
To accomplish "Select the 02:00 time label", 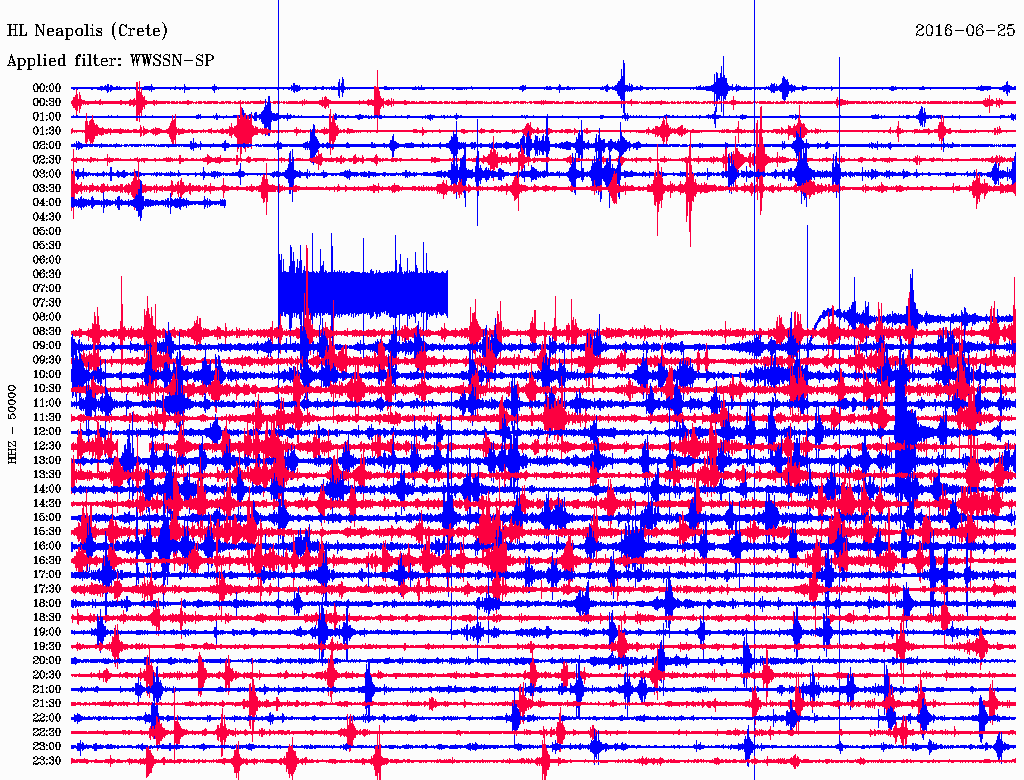I will (47, 146).
